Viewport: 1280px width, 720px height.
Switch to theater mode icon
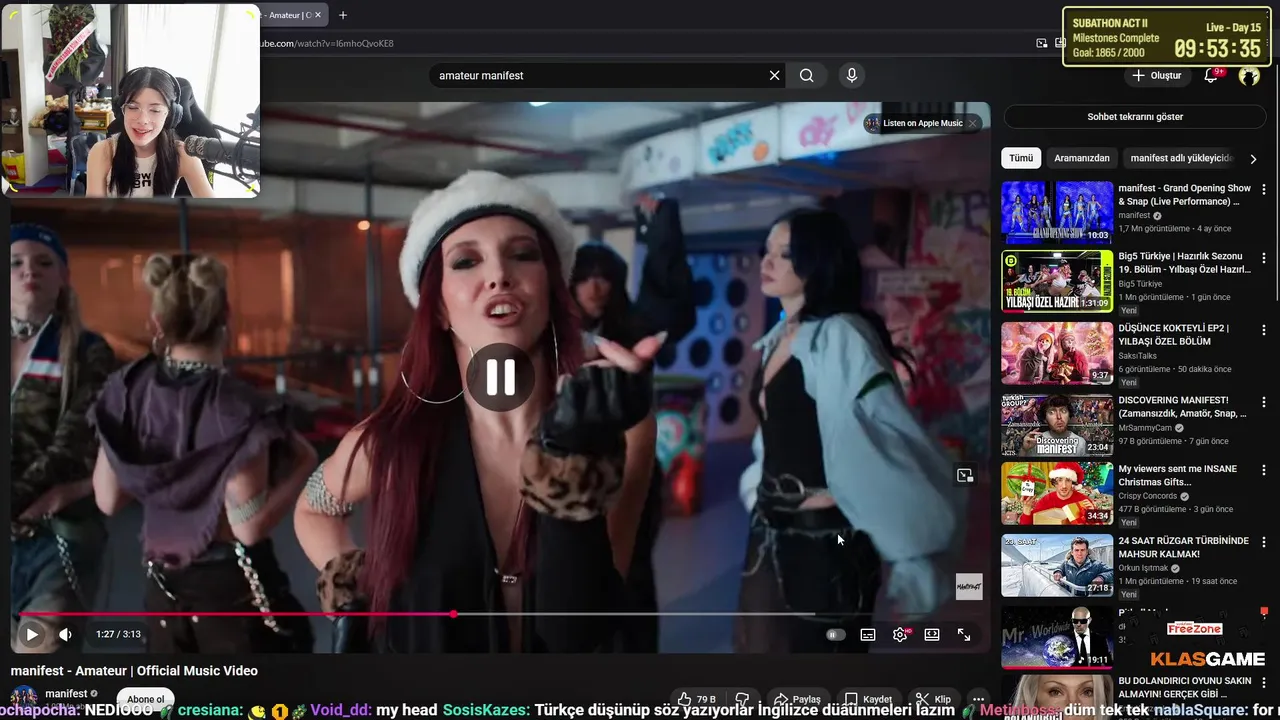(932, 634)
